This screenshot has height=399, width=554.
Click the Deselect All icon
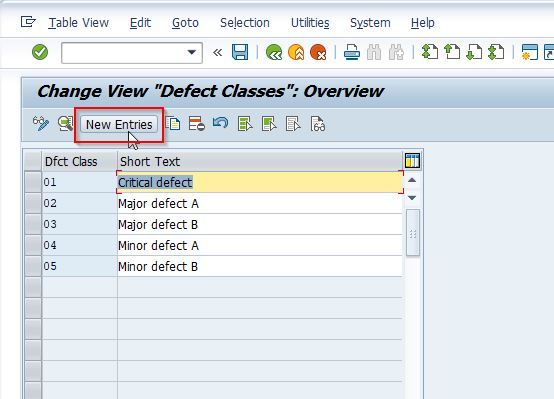click(x=293, y=124)
